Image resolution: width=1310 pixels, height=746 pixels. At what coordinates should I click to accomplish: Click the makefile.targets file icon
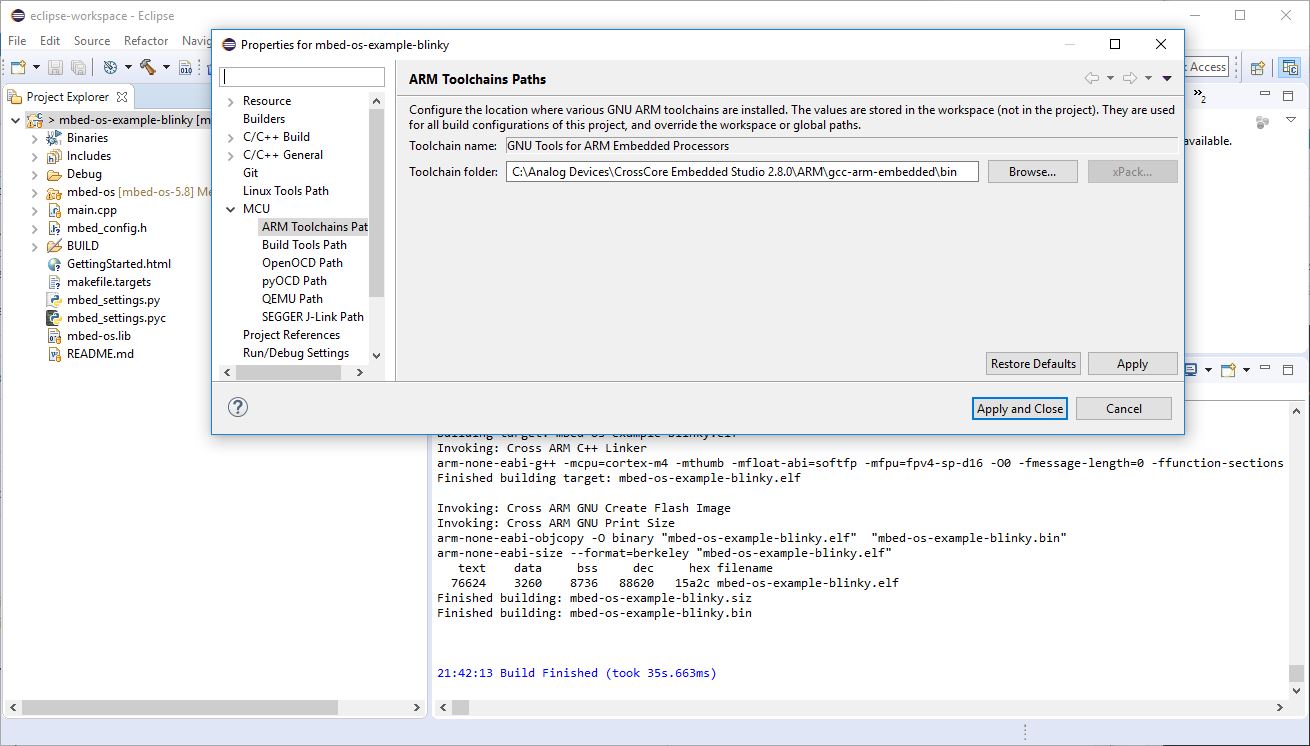click(54, 282)
